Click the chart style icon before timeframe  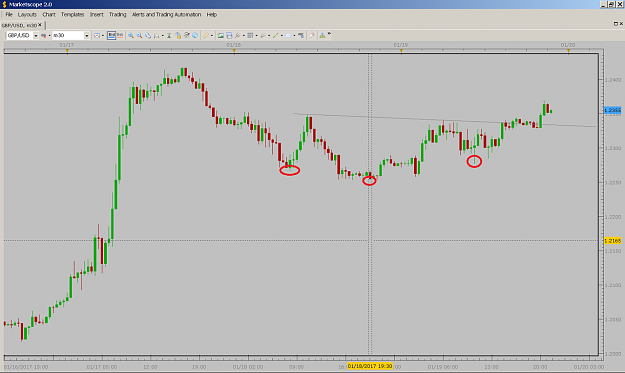pos(43,35)
